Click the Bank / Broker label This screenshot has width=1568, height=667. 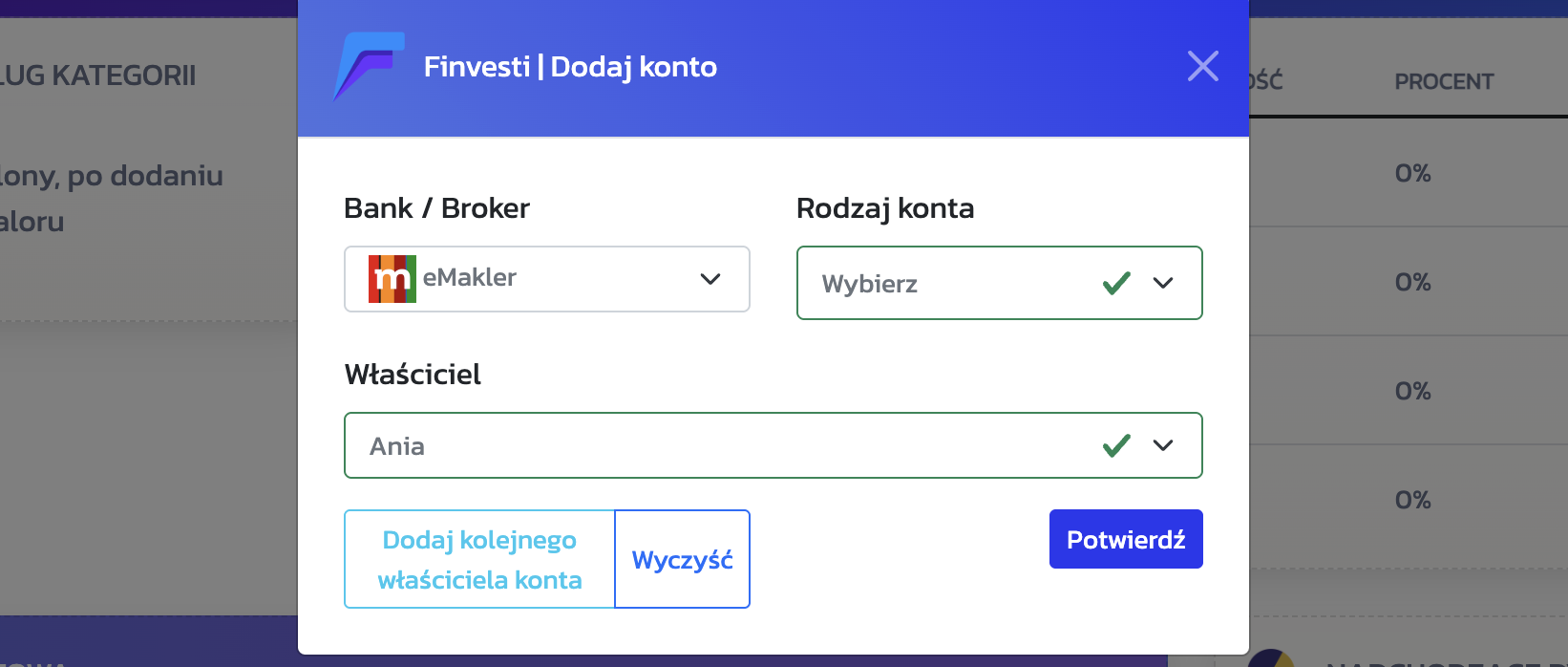click(436, 208)
